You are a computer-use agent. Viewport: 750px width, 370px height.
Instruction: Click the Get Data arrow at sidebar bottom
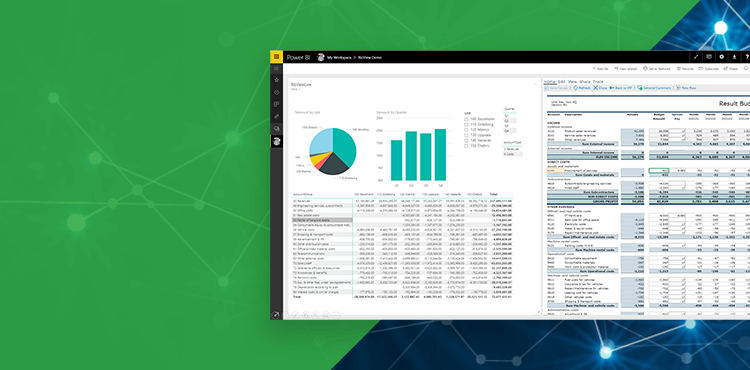(276, 315)
